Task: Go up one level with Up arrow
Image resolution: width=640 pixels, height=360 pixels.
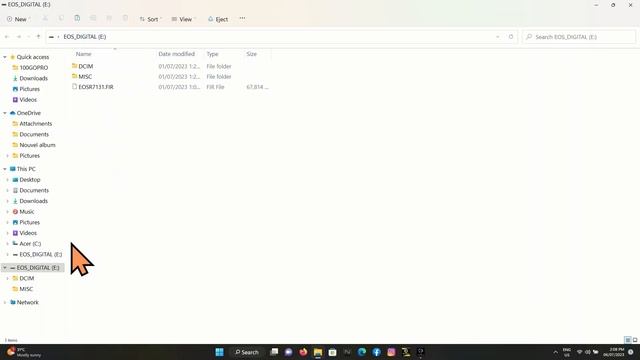Action: 38,37
